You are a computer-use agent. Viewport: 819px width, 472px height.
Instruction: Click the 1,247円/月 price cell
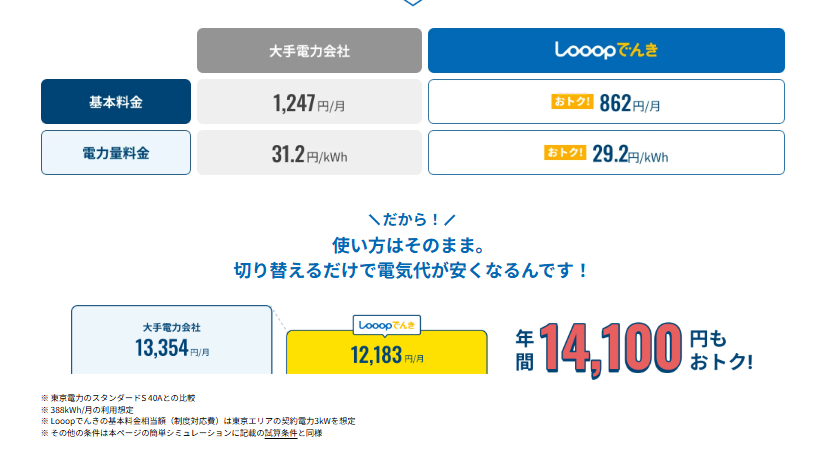tap(309, 102)
